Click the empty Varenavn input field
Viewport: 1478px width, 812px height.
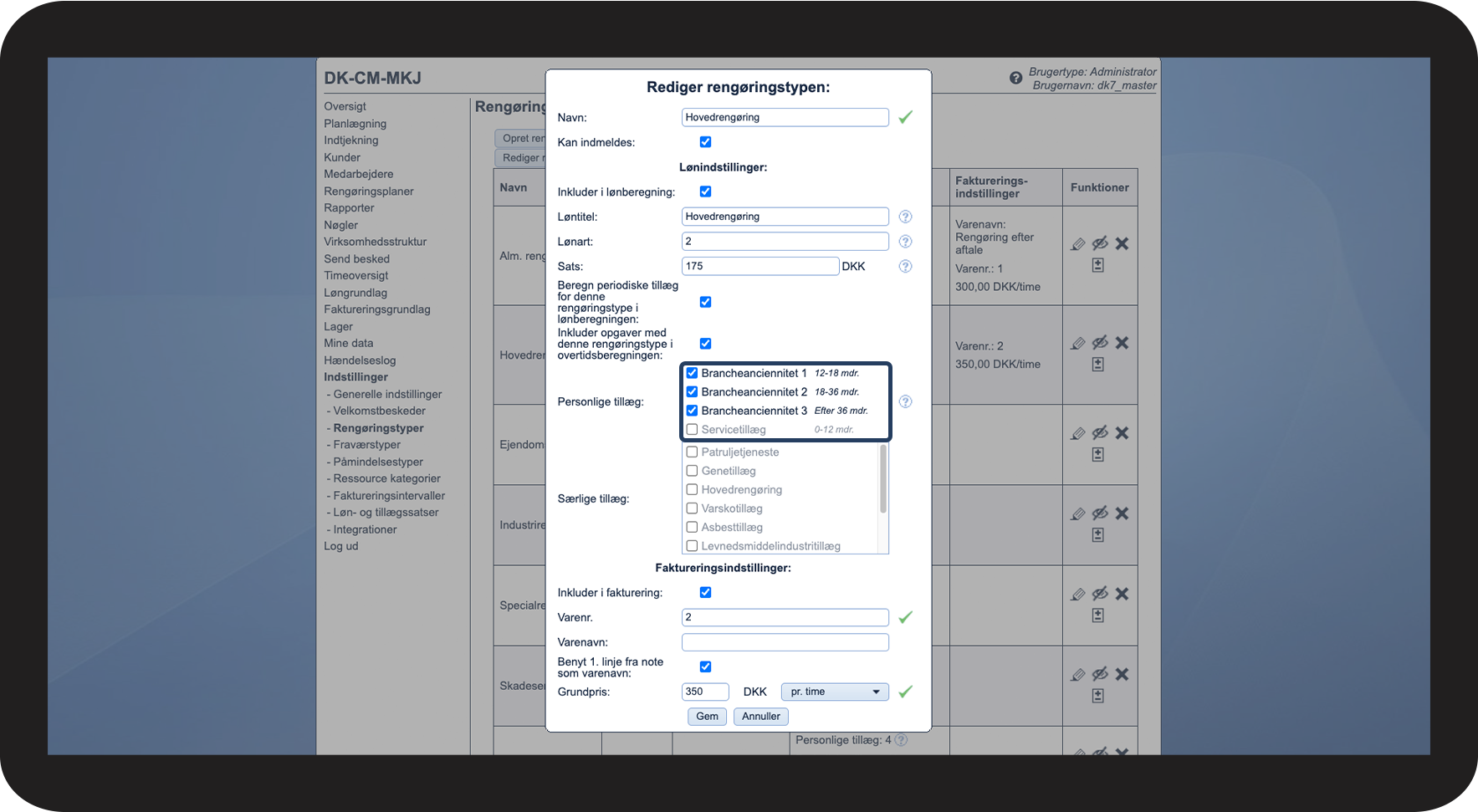[785, 642]
